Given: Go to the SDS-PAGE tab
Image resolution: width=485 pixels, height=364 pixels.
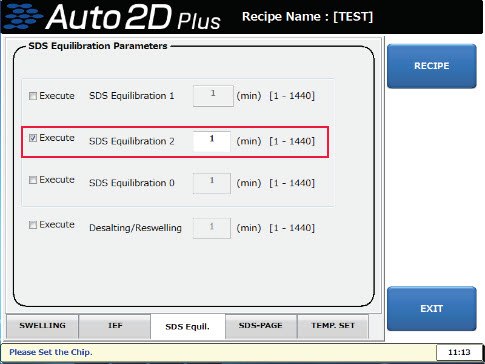Looking at the screenshot, I should pos(261,326).
